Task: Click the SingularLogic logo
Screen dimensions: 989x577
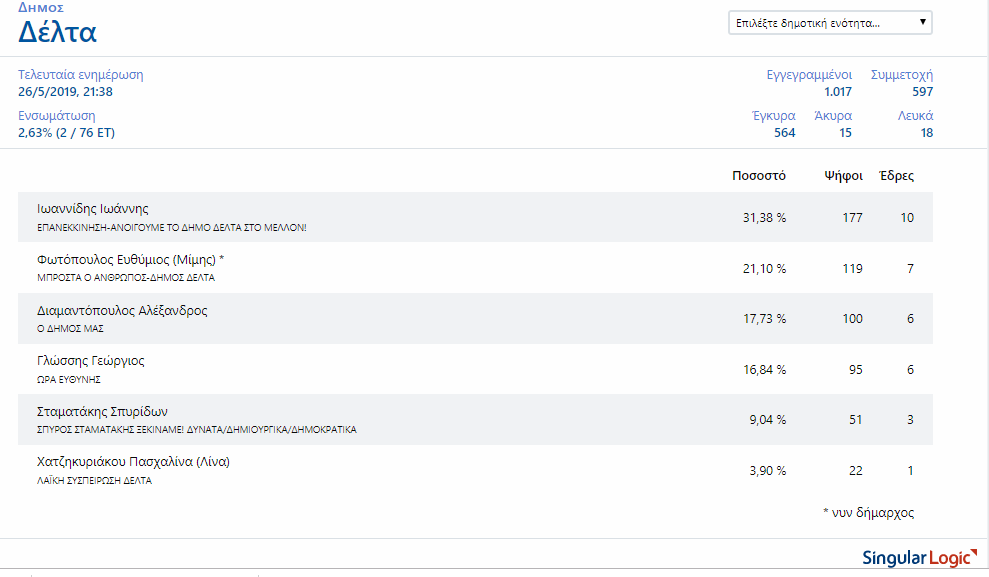Action: [x=919, y=557]
